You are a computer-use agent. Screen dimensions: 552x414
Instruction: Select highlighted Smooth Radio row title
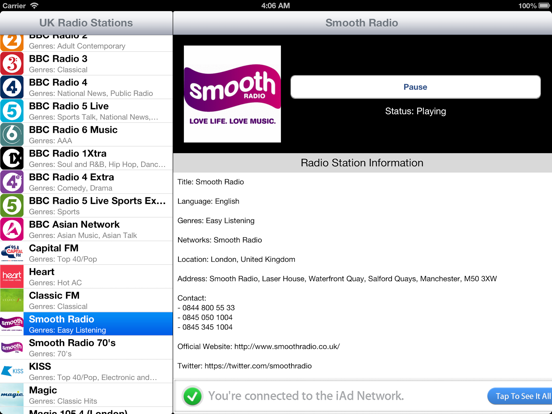coord(62,319)
